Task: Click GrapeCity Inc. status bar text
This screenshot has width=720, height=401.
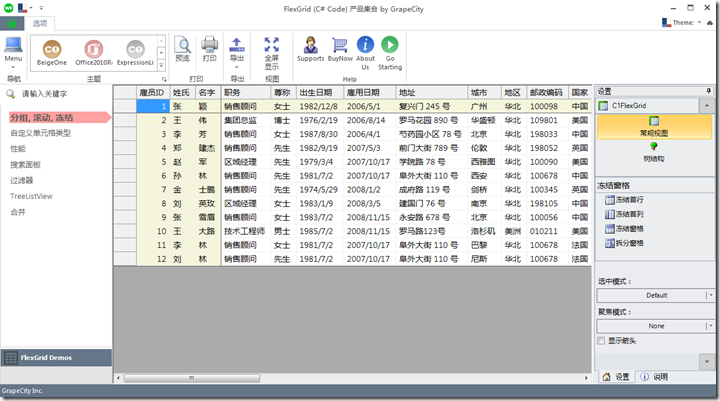Action: pos(22,391)
